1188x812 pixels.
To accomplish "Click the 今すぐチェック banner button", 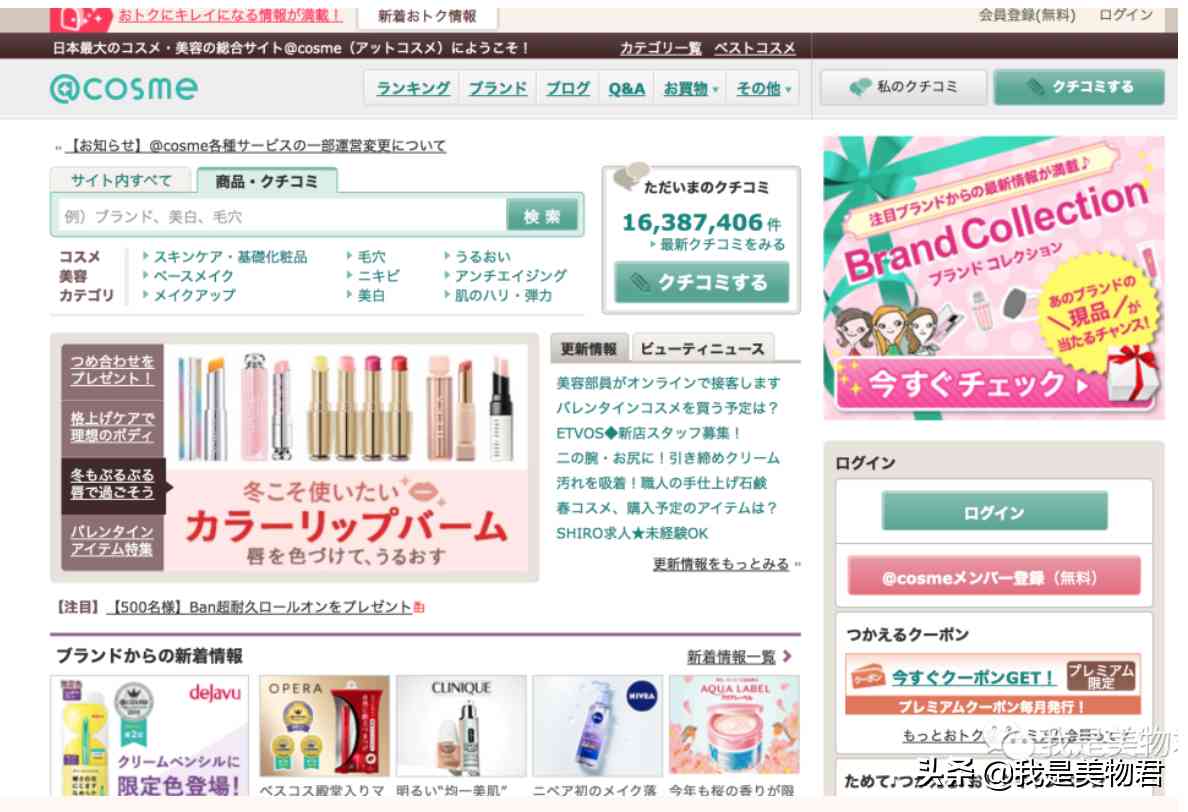I will 971,384.
